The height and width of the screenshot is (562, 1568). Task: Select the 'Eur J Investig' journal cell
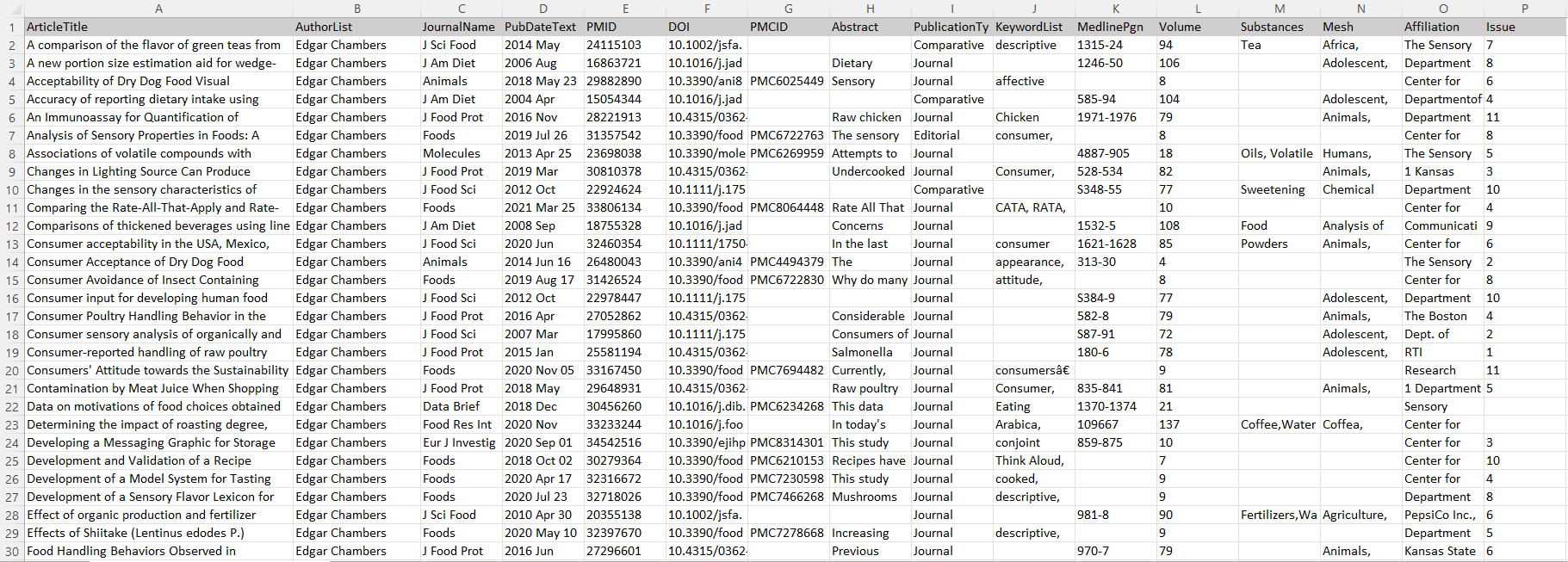click(x=461, y=442)
